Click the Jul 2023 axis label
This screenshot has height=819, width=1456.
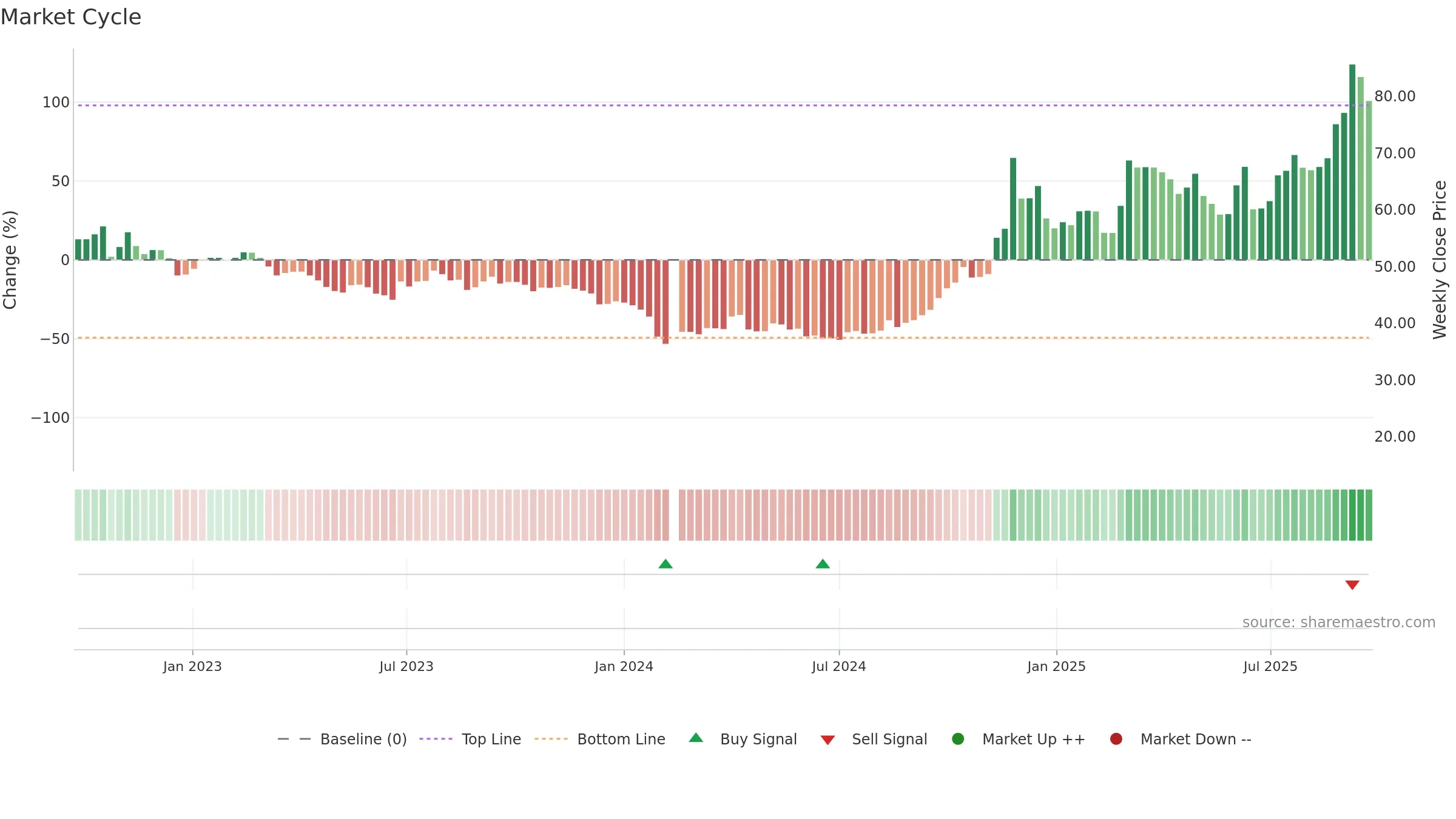(x=406, y=667)
